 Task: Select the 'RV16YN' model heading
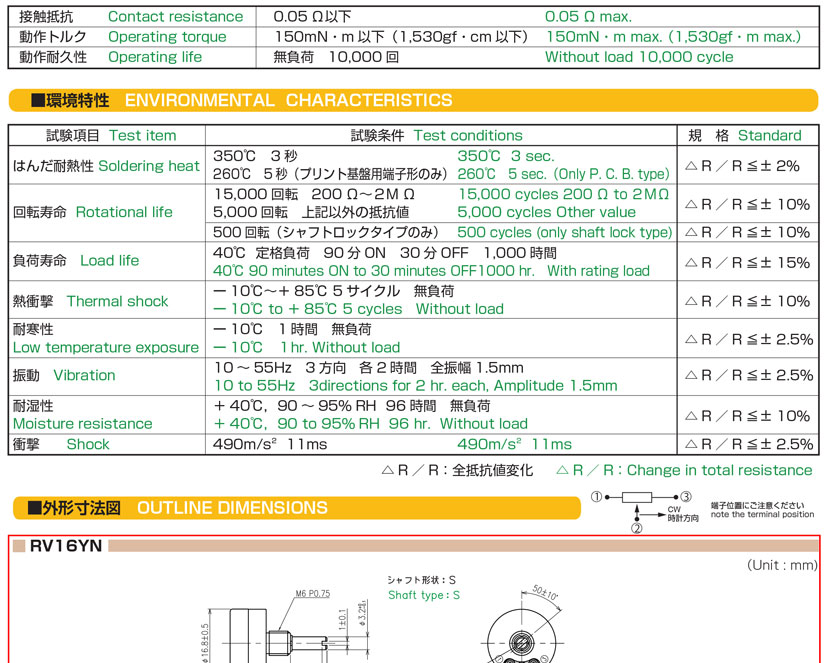(x=66, y=546)
